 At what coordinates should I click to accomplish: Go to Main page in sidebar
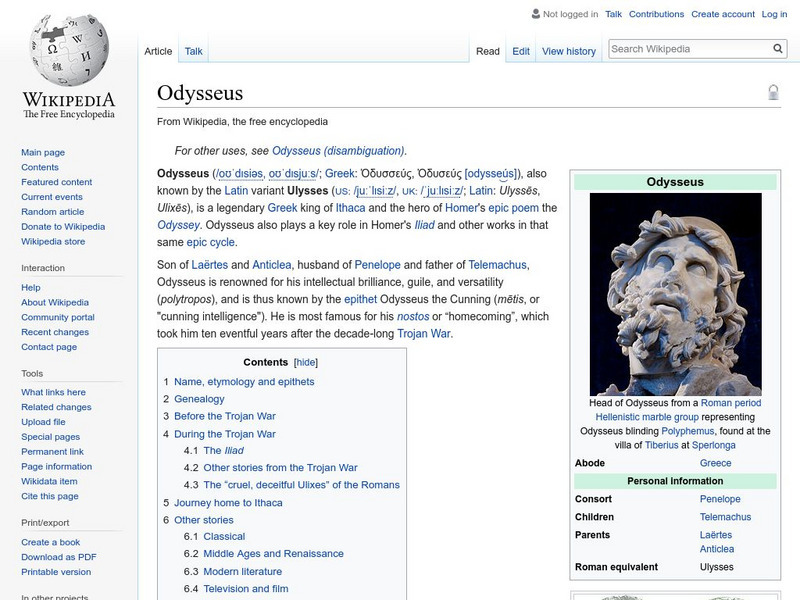(43, 152)
